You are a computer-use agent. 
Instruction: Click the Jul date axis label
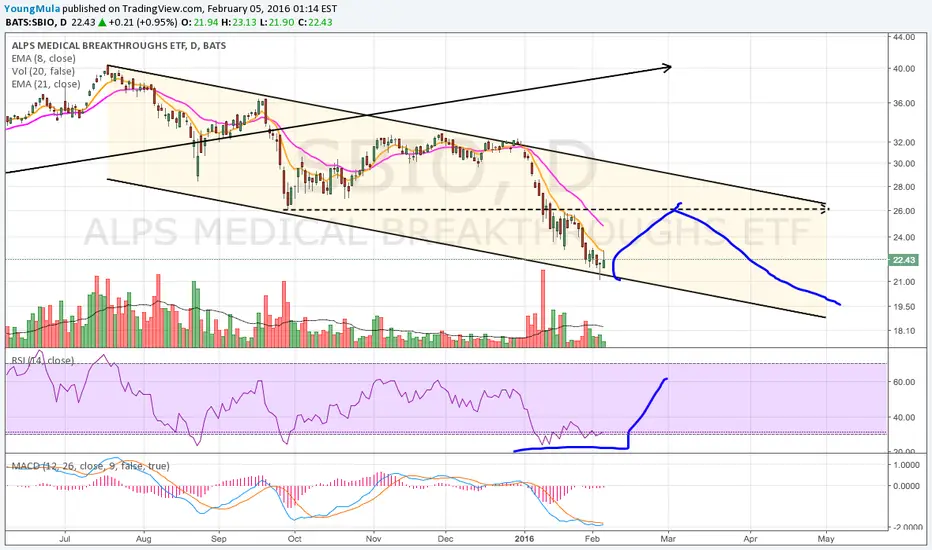click(65, 539)
